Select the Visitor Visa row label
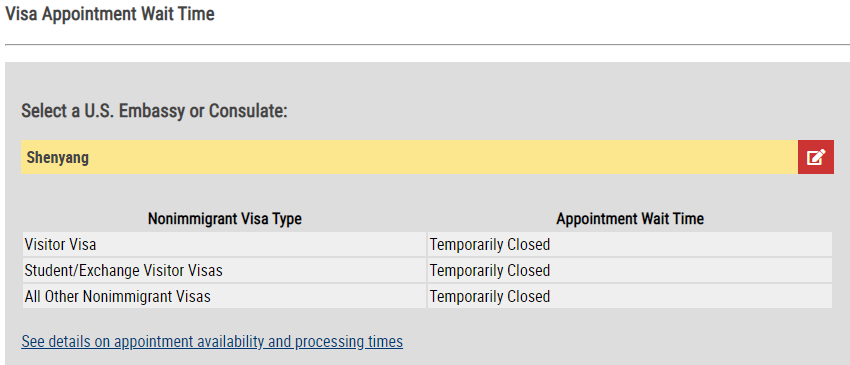850x365 pixels. 60,245
